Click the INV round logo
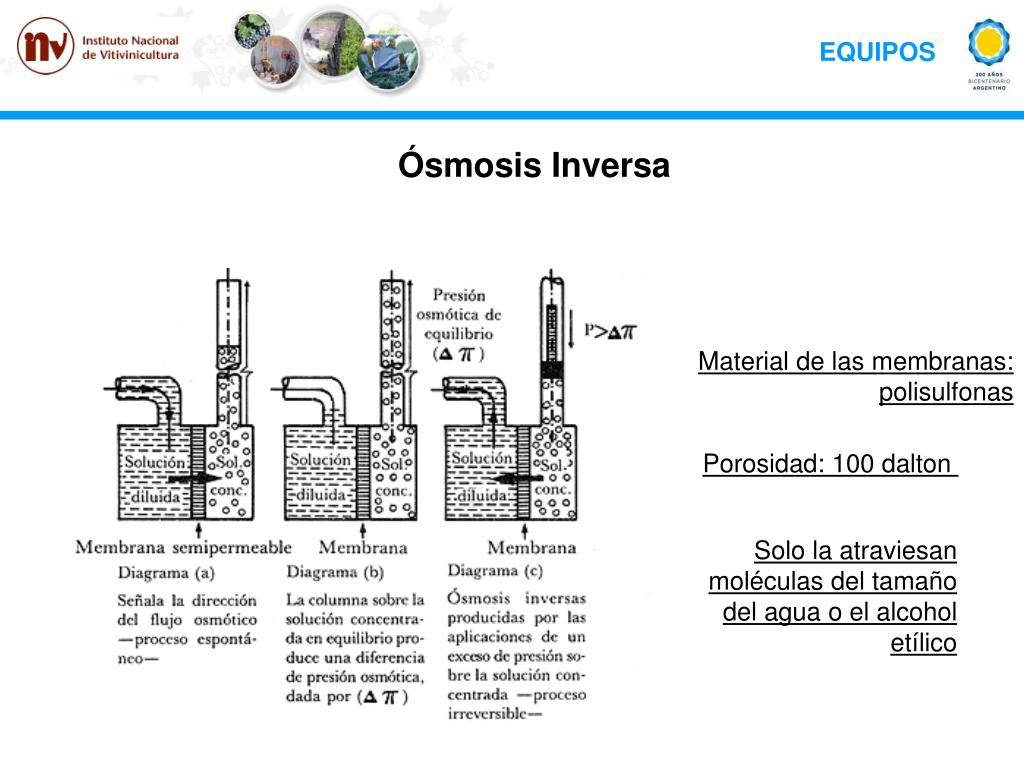This screenshot has width=1024, height=768. click(46, 46)
